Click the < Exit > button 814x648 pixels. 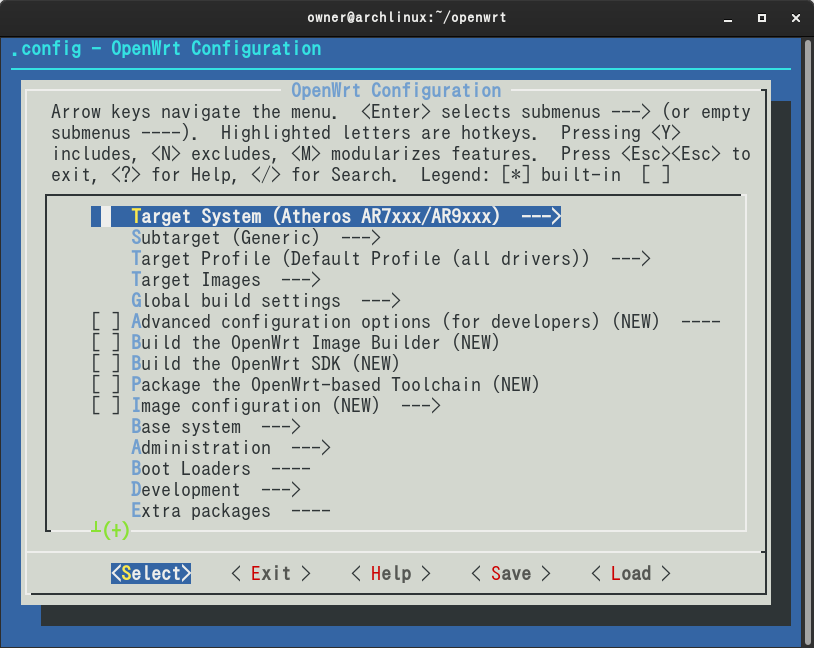[271, 574]
